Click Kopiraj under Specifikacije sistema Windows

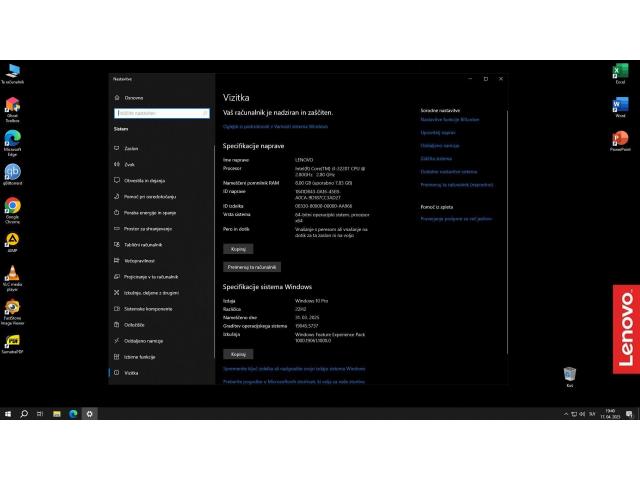(x=238, y=354)
